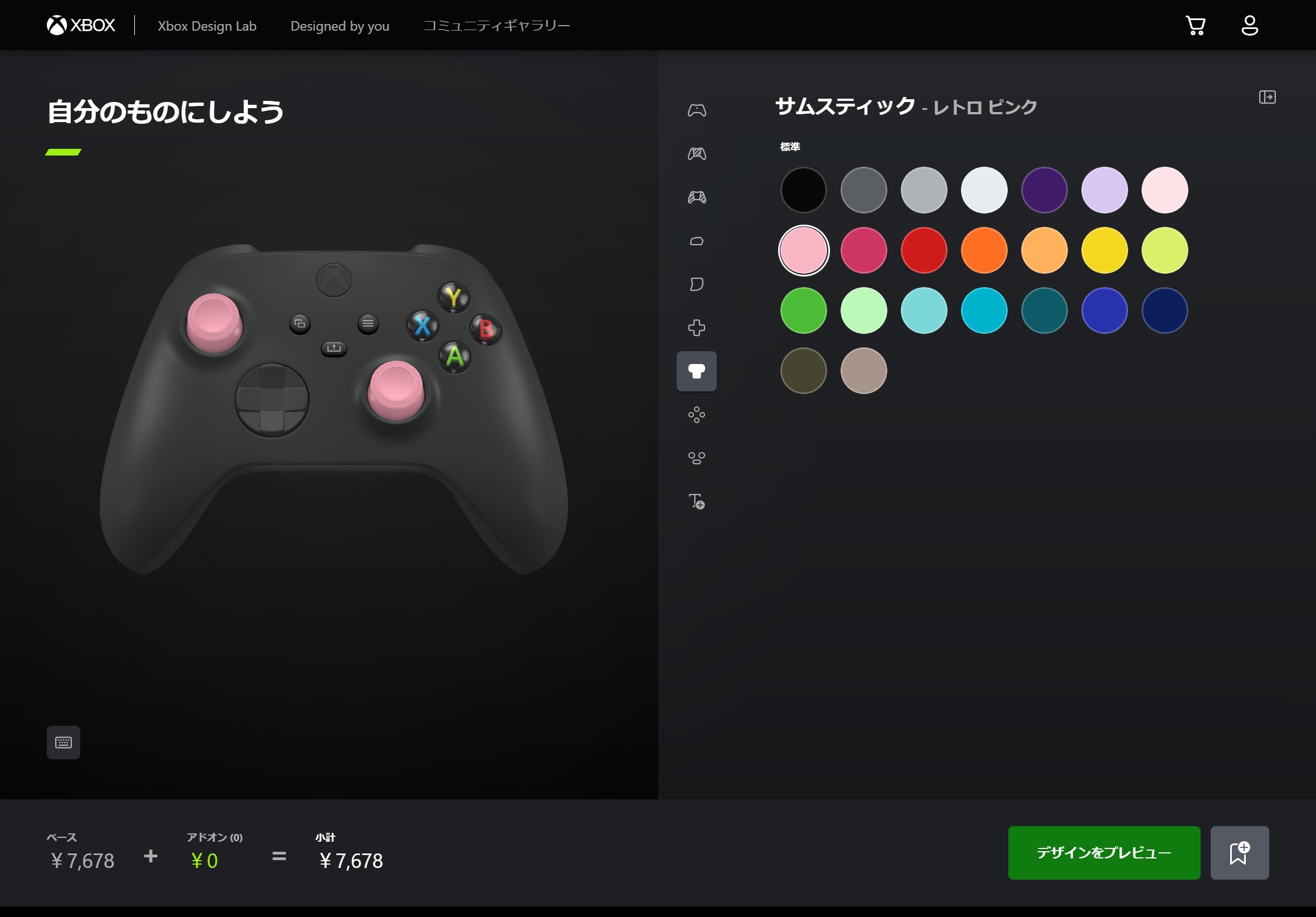
Task: Select the ABXY buttons section icon
Action: (x=696, y=415)
